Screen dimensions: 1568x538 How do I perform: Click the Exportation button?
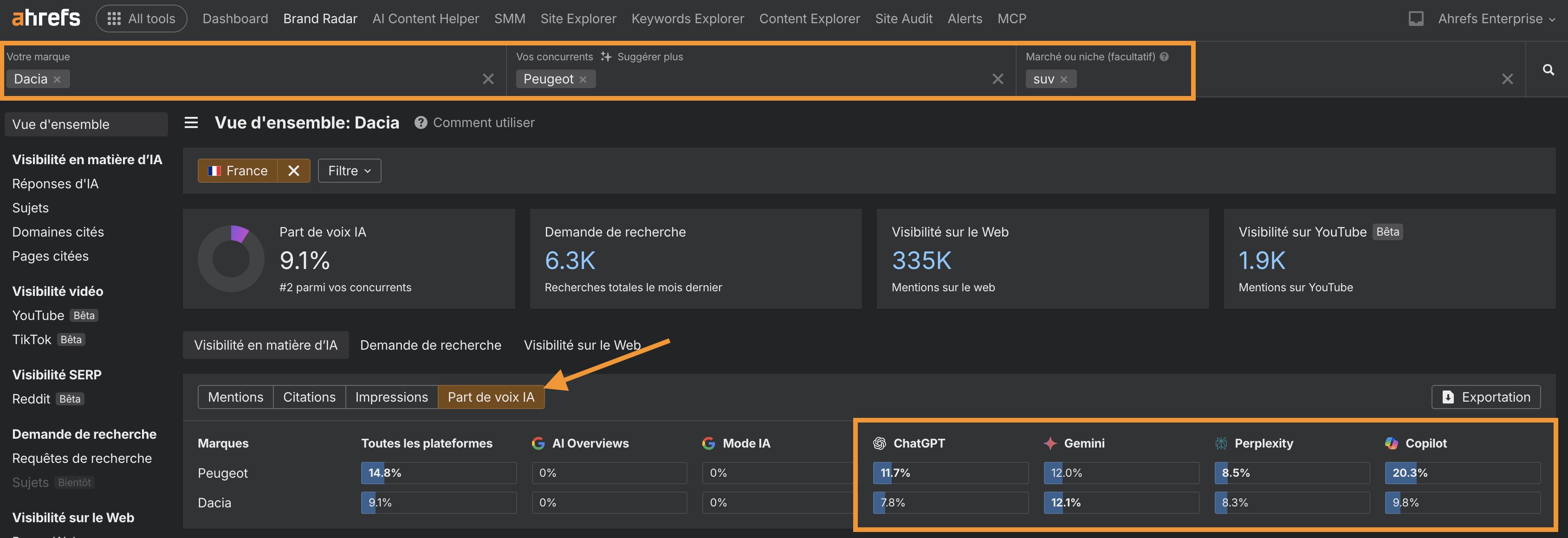[1486, 397]
